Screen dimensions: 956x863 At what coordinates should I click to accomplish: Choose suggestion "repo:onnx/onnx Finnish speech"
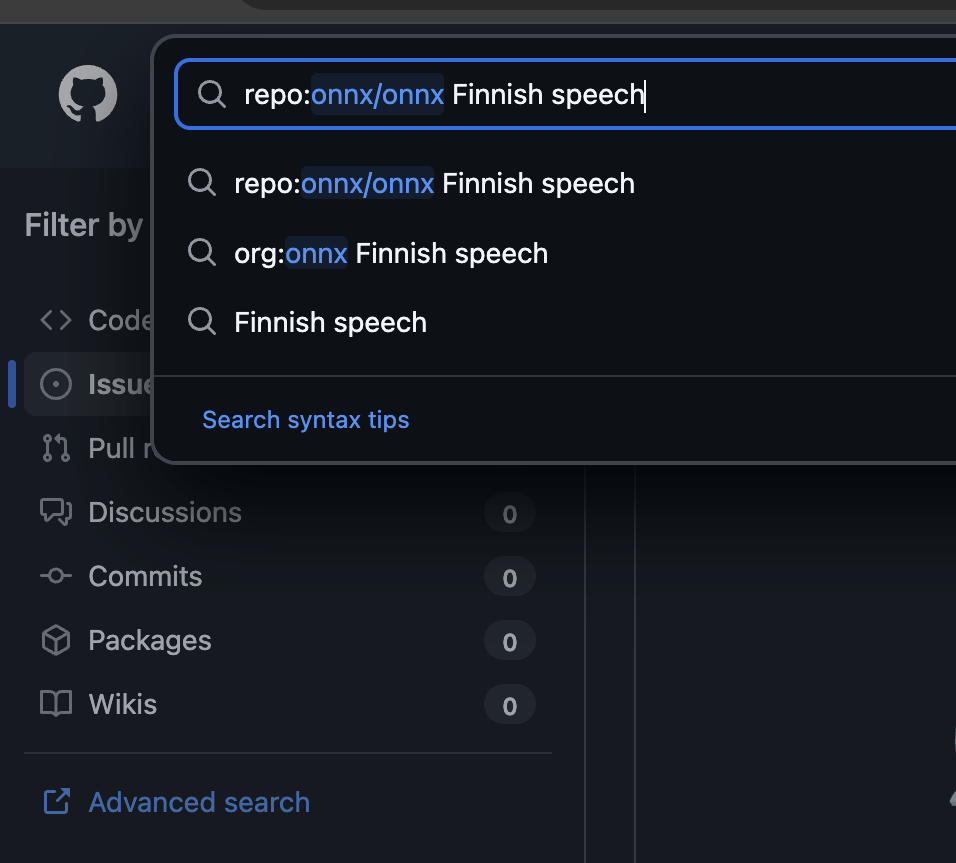[x=434, y=184]
